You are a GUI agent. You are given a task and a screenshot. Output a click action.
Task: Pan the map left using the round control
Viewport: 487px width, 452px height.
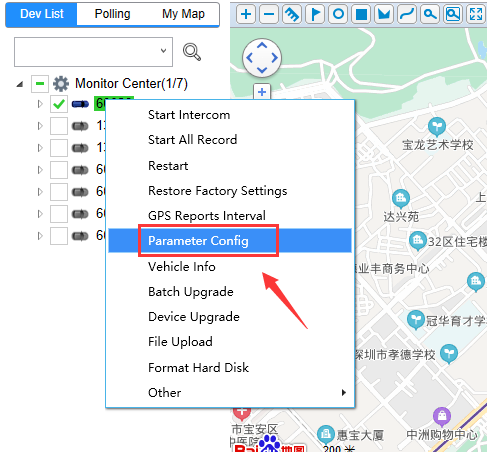tap(249, 58)
